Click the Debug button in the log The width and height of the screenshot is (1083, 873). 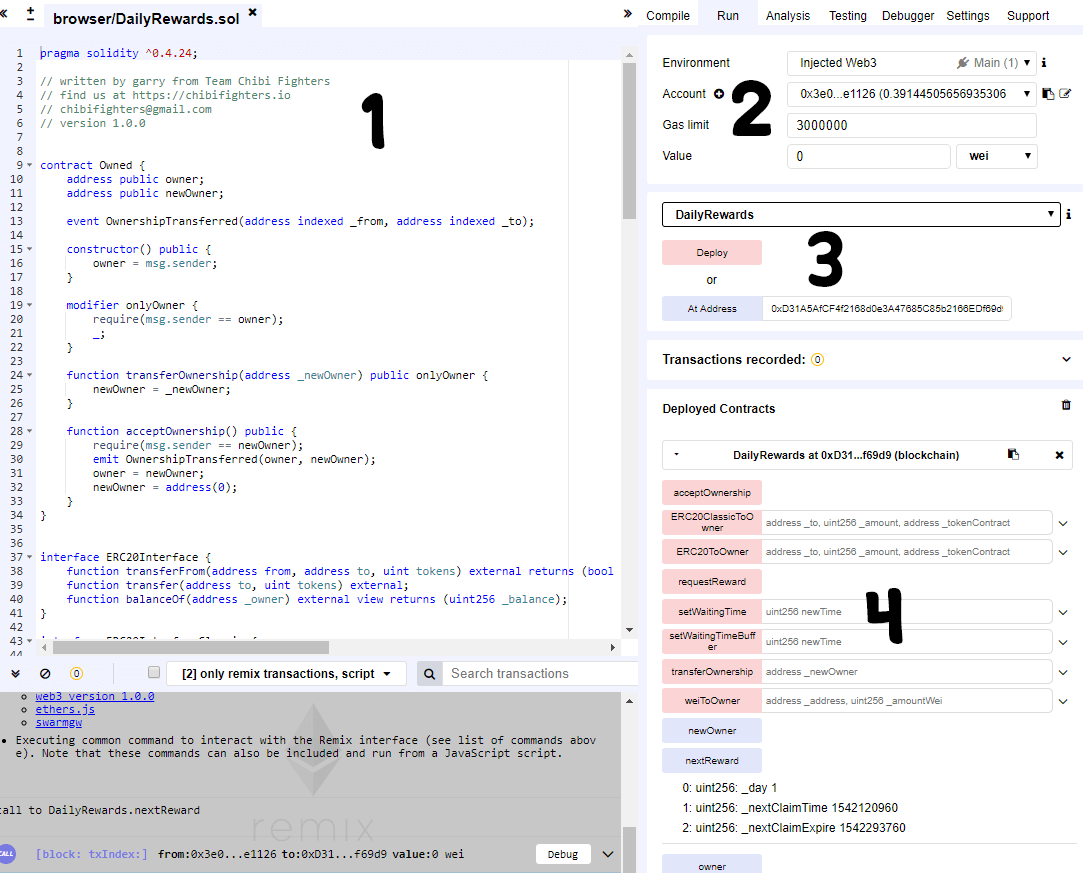pos(563,854)
